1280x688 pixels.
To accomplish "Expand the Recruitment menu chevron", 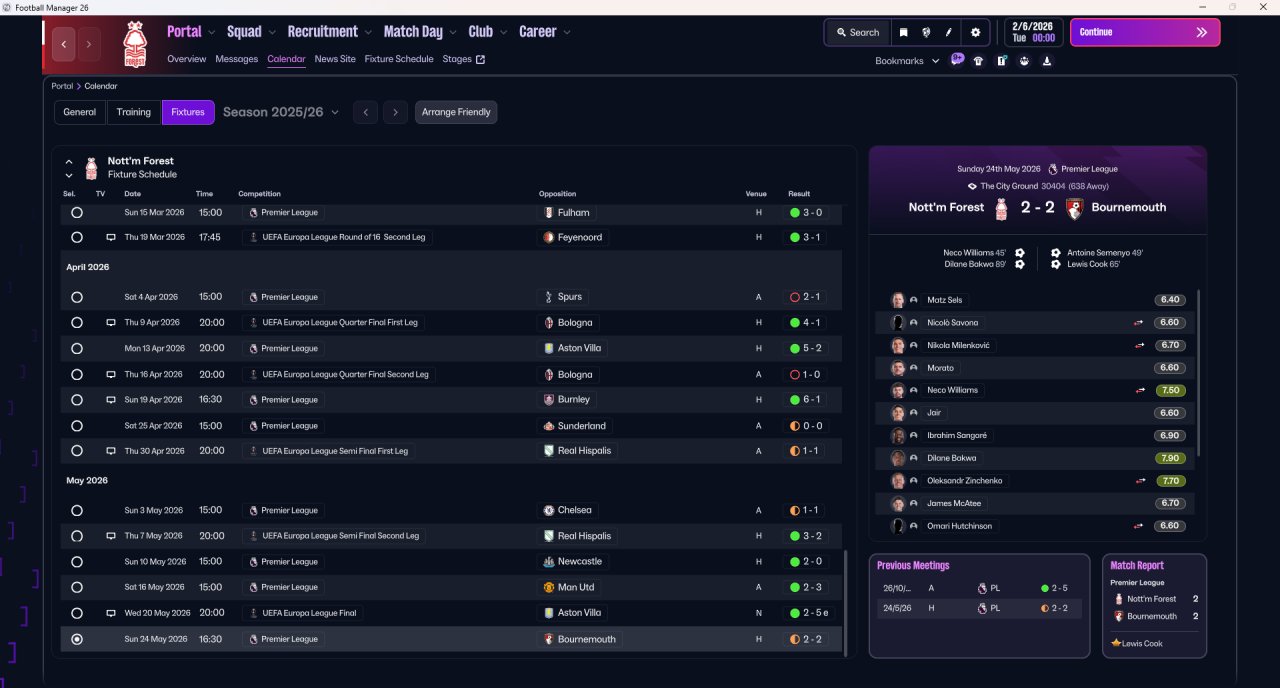I will tap(368, 32).
